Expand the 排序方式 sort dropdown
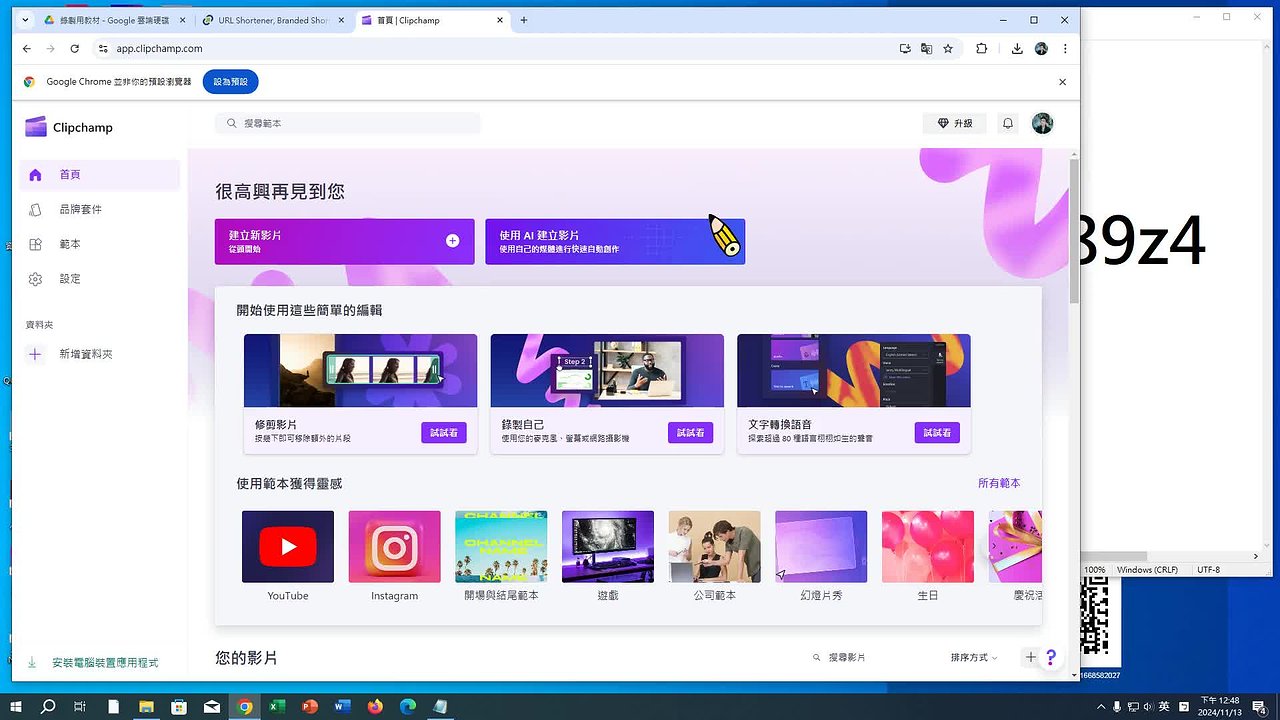 975,657
